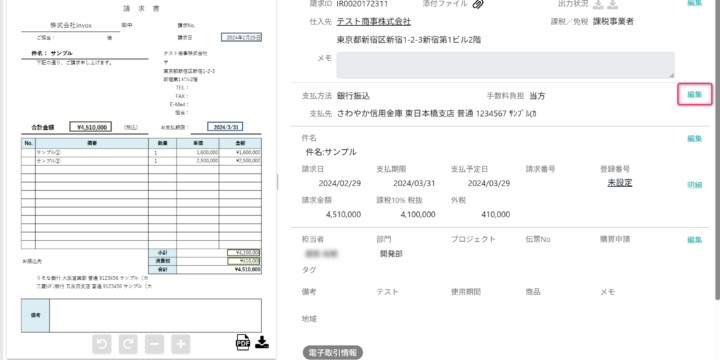
Task: Click the テスト custom field label
Action: 388,292
